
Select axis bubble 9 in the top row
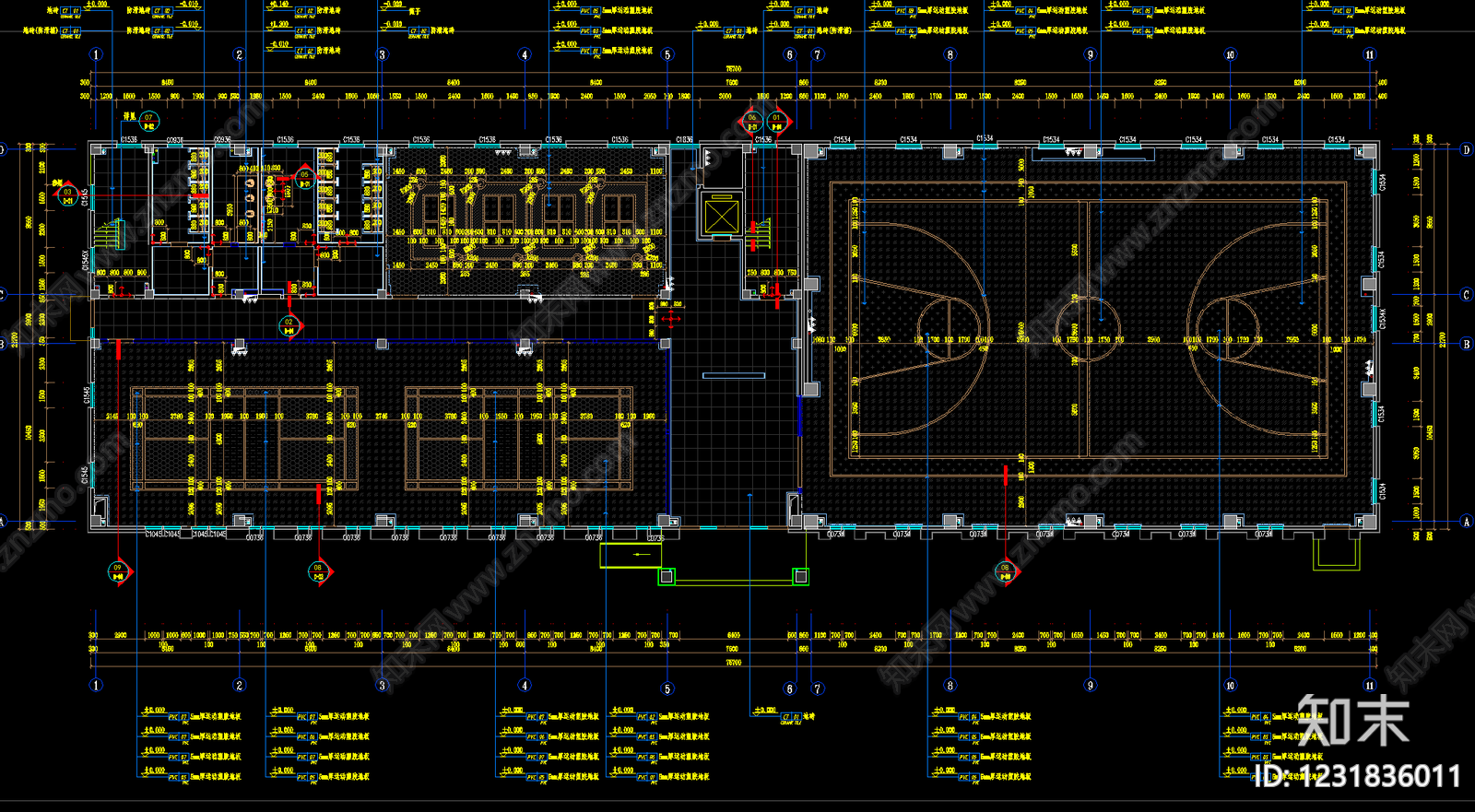[x=1091, y=54]
